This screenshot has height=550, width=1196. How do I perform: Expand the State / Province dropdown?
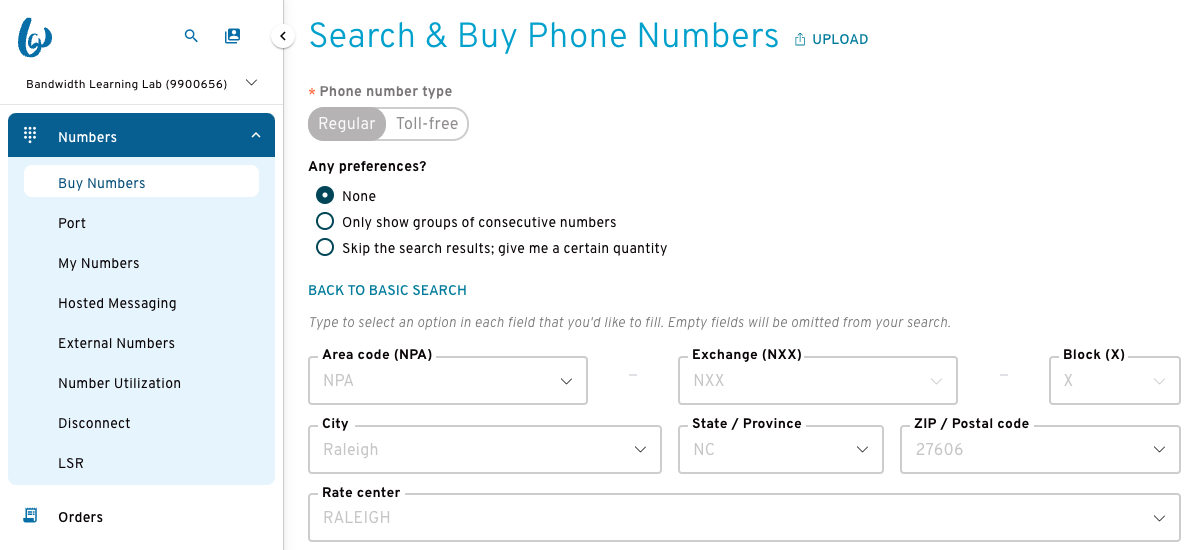tap(780, 449)
